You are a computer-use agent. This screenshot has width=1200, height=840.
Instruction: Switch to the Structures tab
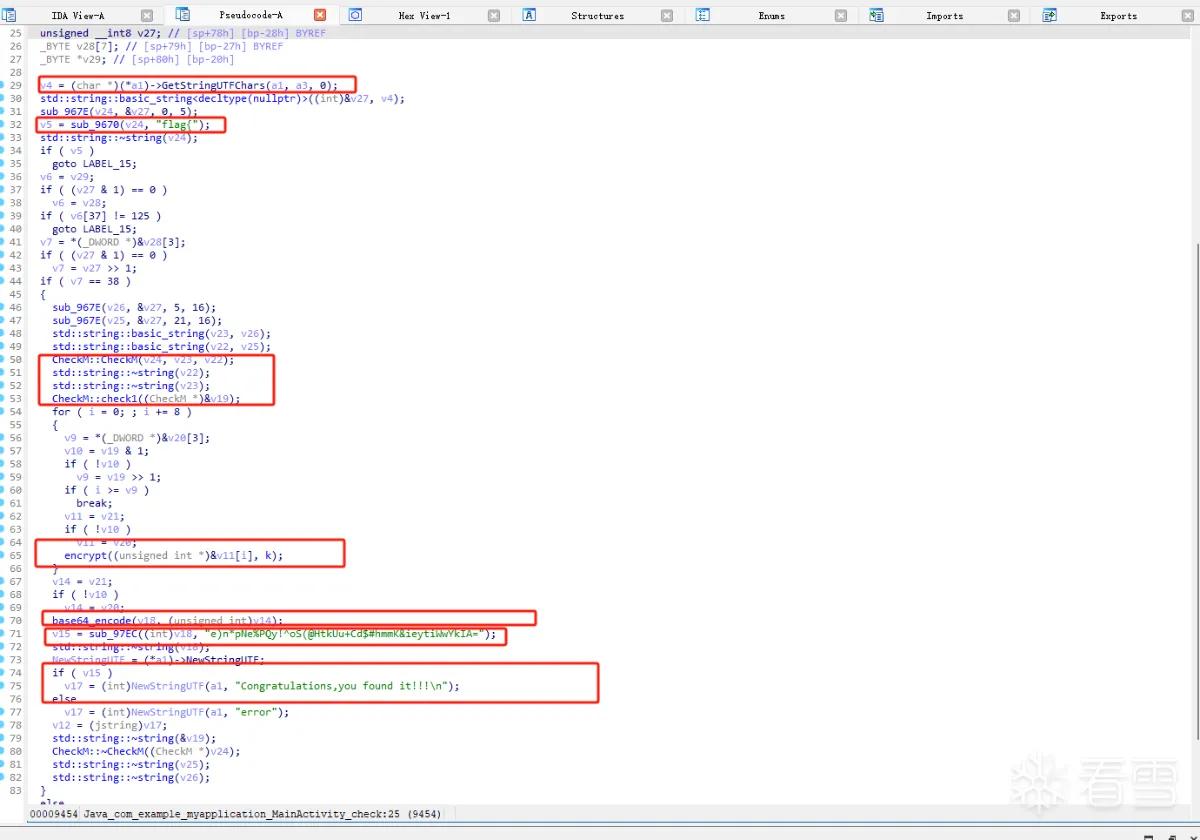(598, 16)
